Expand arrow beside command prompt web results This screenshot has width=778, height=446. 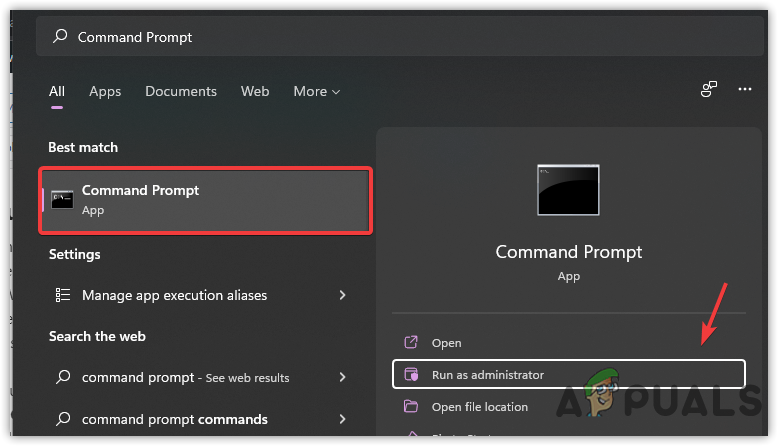(343, 377)
